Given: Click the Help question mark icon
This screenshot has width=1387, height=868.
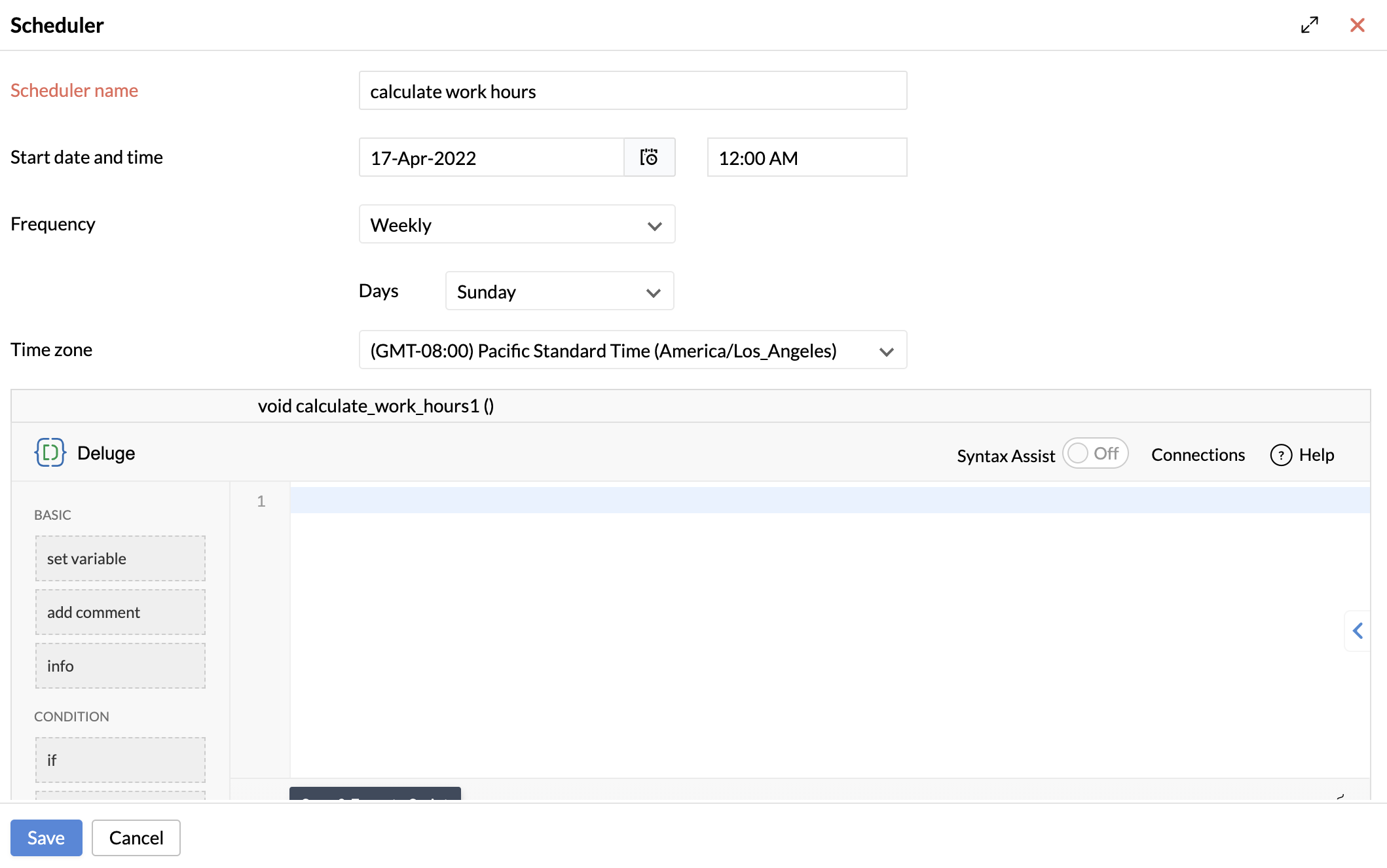Looking at the screenshot, I should click(x=1281, y=455).
